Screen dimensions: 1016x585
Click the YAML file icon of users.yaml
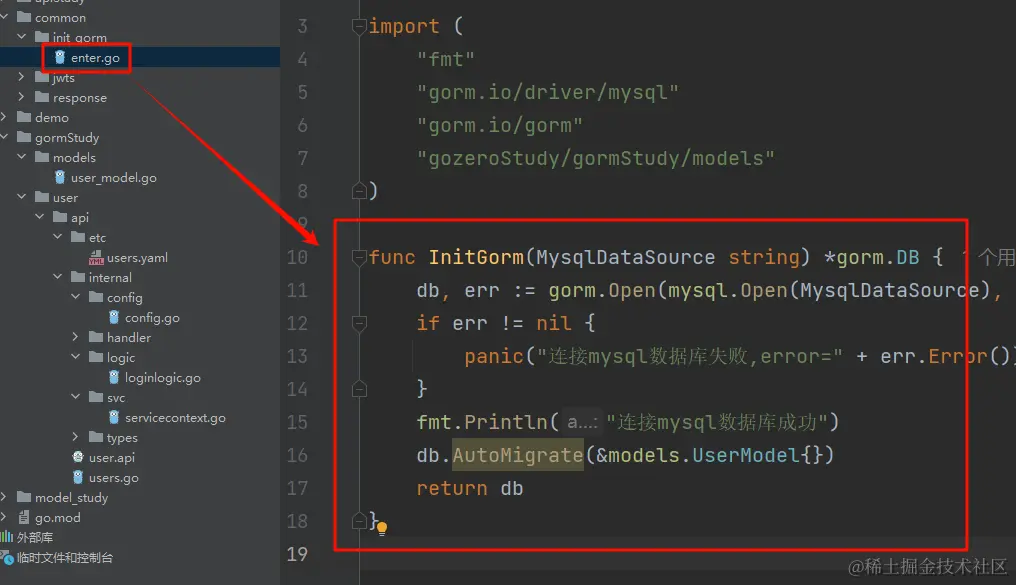point(96,257)
